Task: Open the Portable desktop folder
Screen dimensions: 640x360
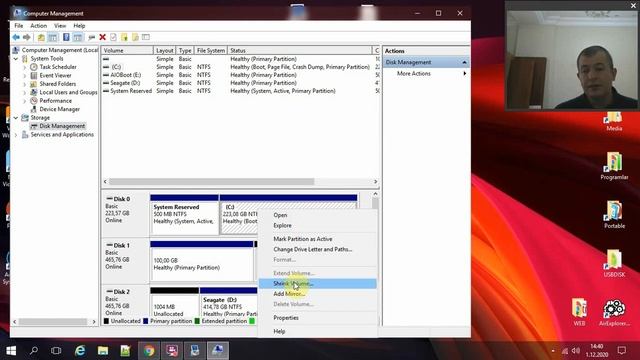Action: coord(614,215)
